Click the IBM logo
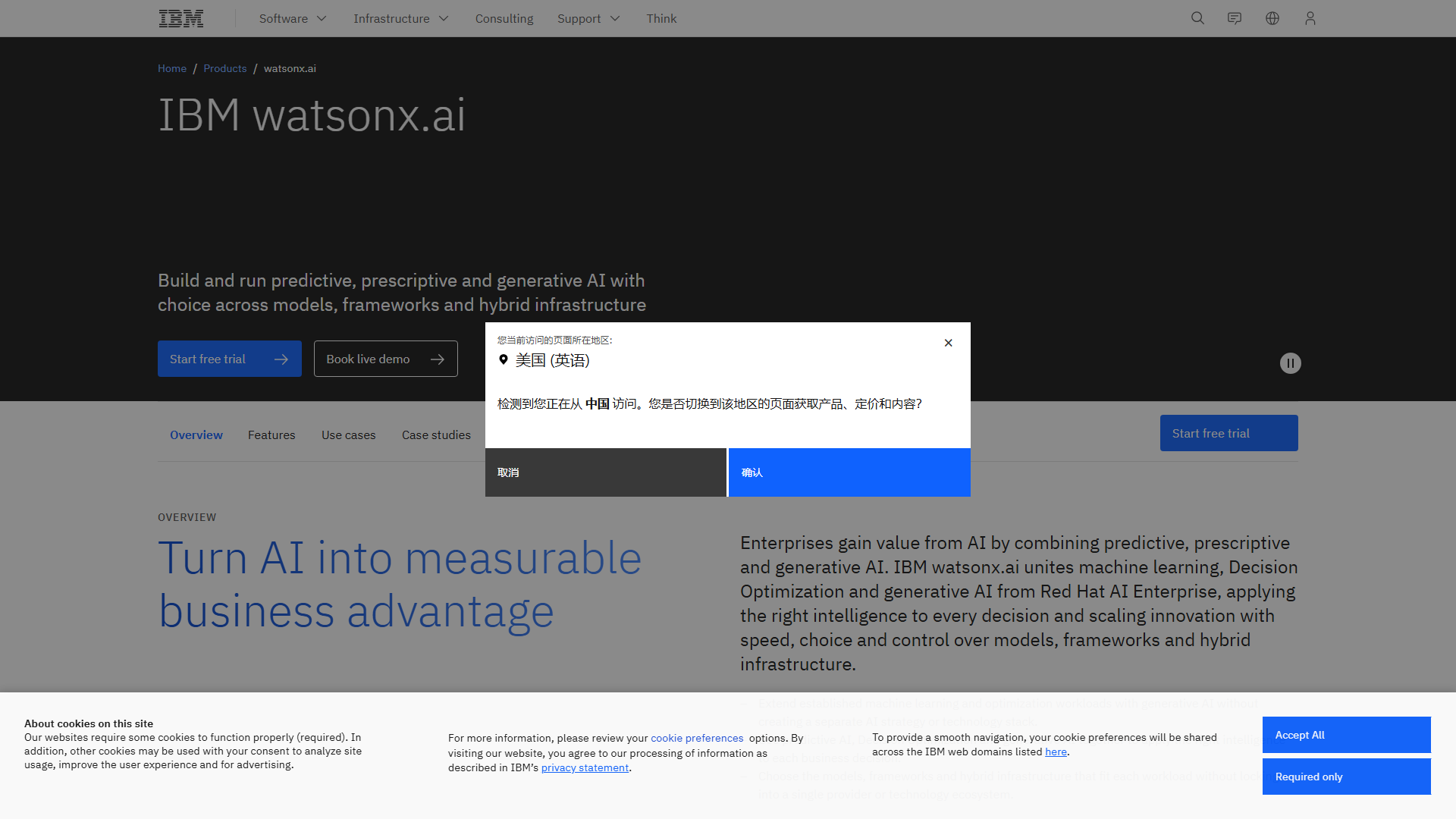The height and width of the screenshot is (819, 1456). 181,18
